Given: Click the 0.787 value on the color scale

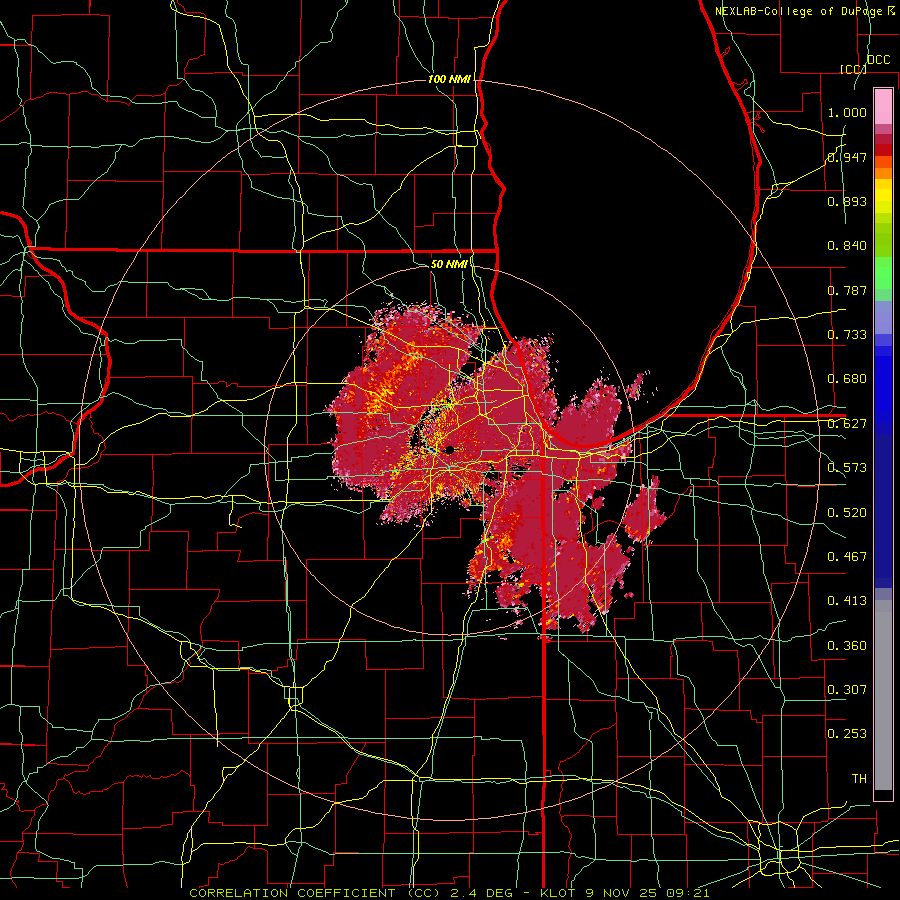Looking at the screenshot, I should [x=847, y=290].
